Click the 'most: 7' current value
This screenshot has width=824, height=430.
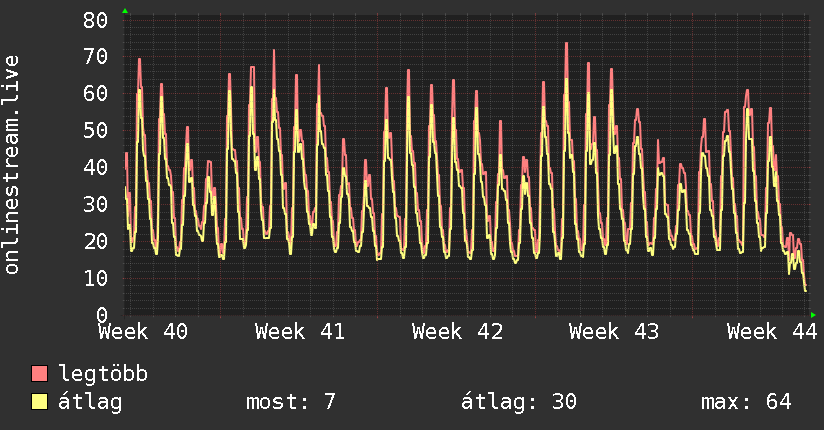click(x=291, y=402)
